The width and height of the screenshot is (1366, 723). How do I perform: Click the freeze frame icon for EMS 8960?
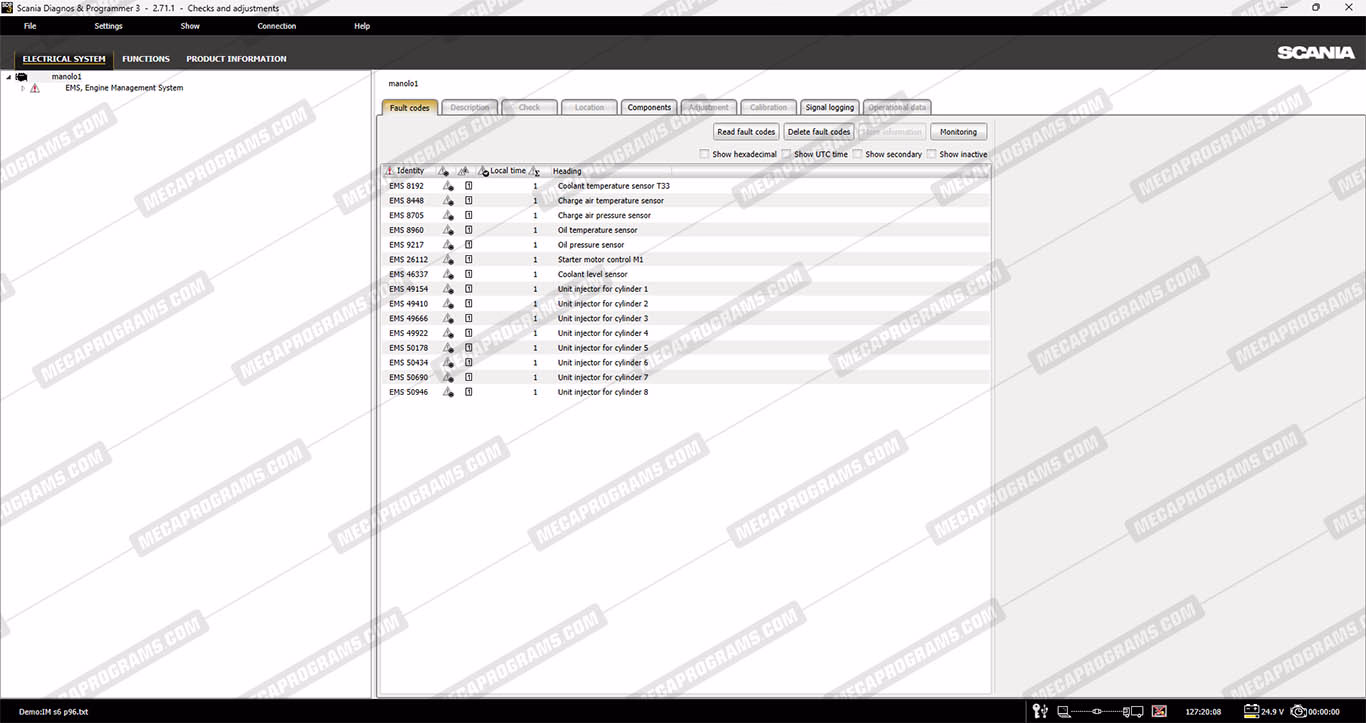click(468, 230)
